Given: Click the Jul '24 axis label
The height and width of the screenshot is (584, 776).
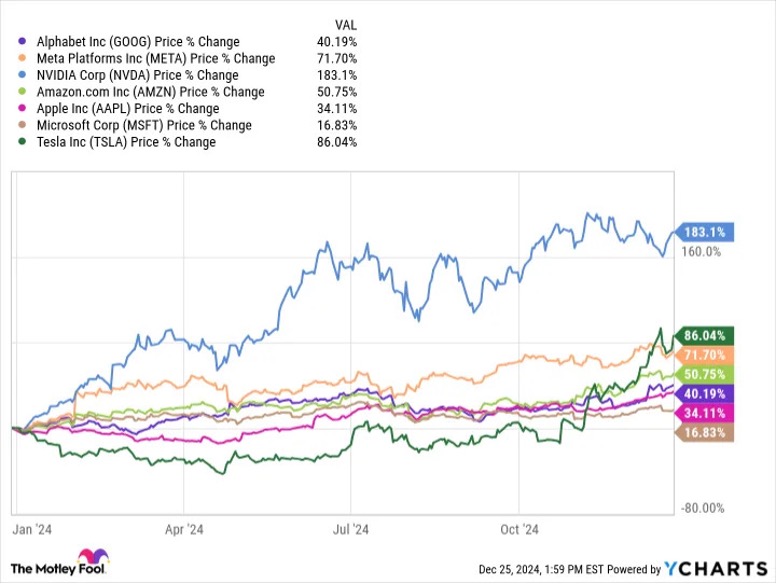Looking at the screenshot, I should click(350, 530).
